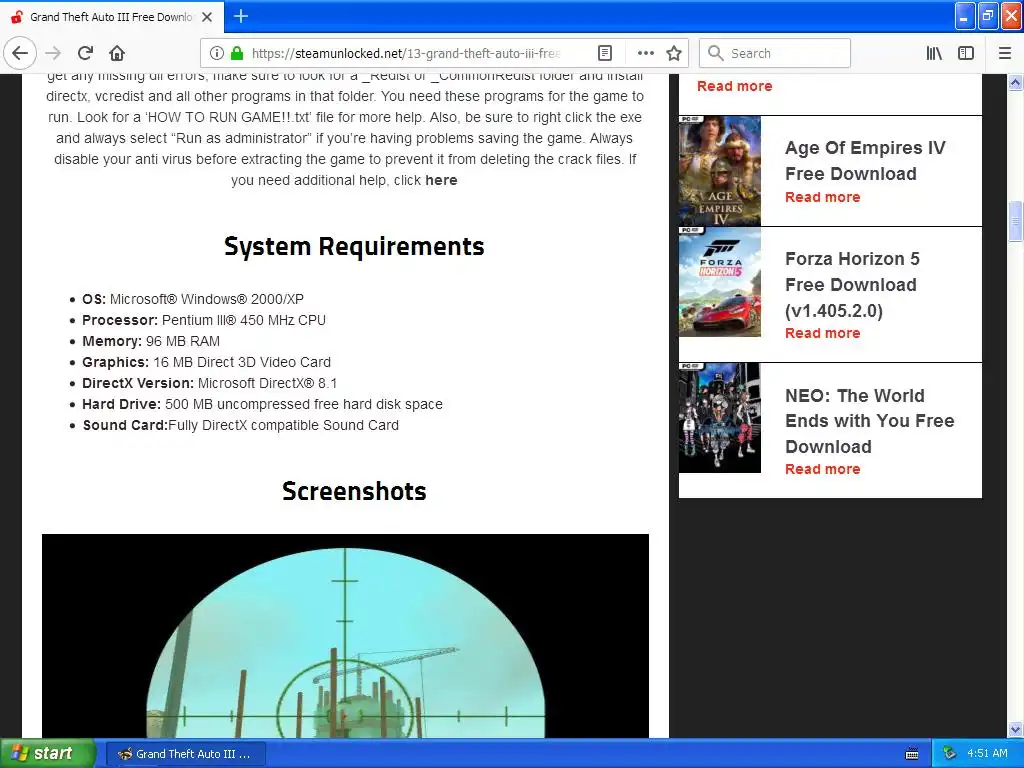Image resolution: width=1024 pixels, height=768 pixels.
Task: Click the 'Sound Card' requirement line
Action: (x=240, y=425)
